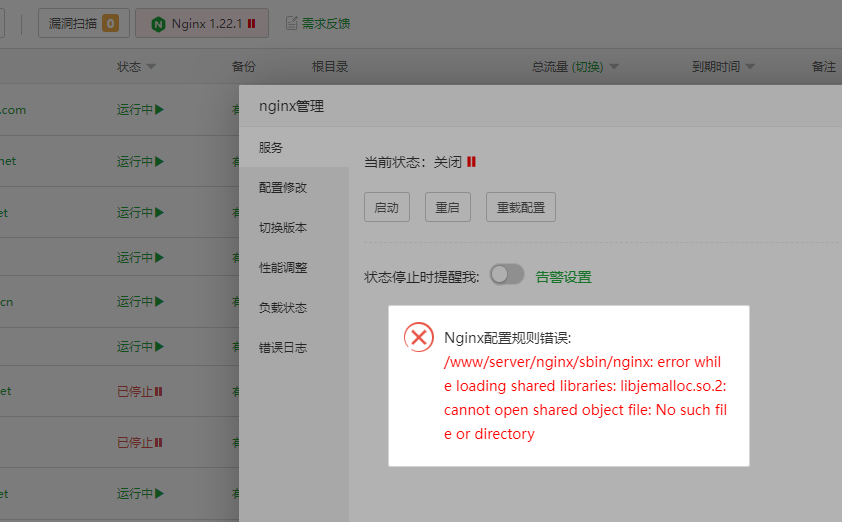The width and height of the screenshot is (842, 522).
Task: Click the nginx管理 dialog title
Action: [x=292, y=106]
